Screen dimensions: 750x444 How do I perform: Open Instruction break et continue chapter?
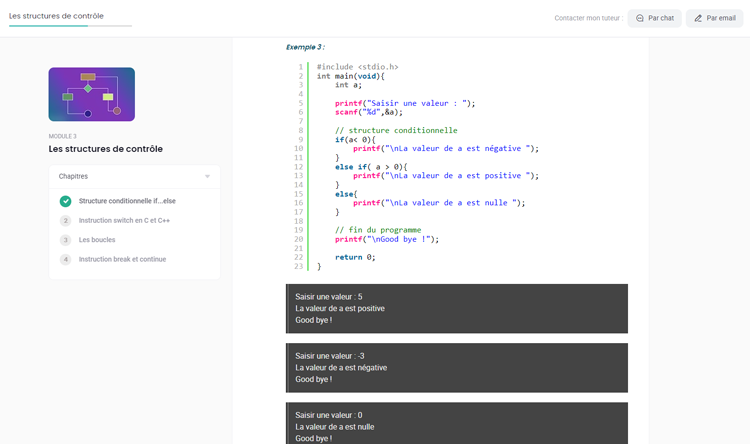point(122,259)
